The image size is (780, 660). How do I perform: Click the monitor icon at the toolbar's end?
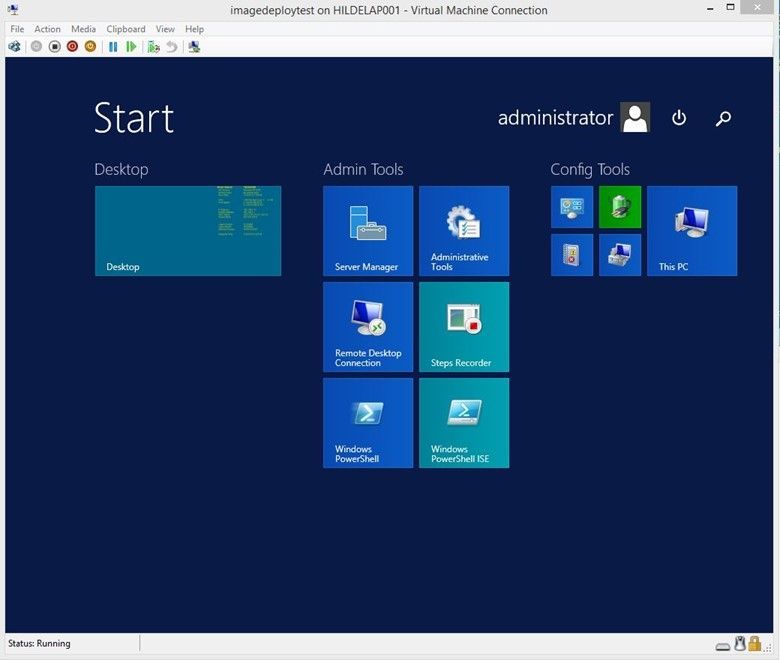pyautogui.click(x=195, y=47)
